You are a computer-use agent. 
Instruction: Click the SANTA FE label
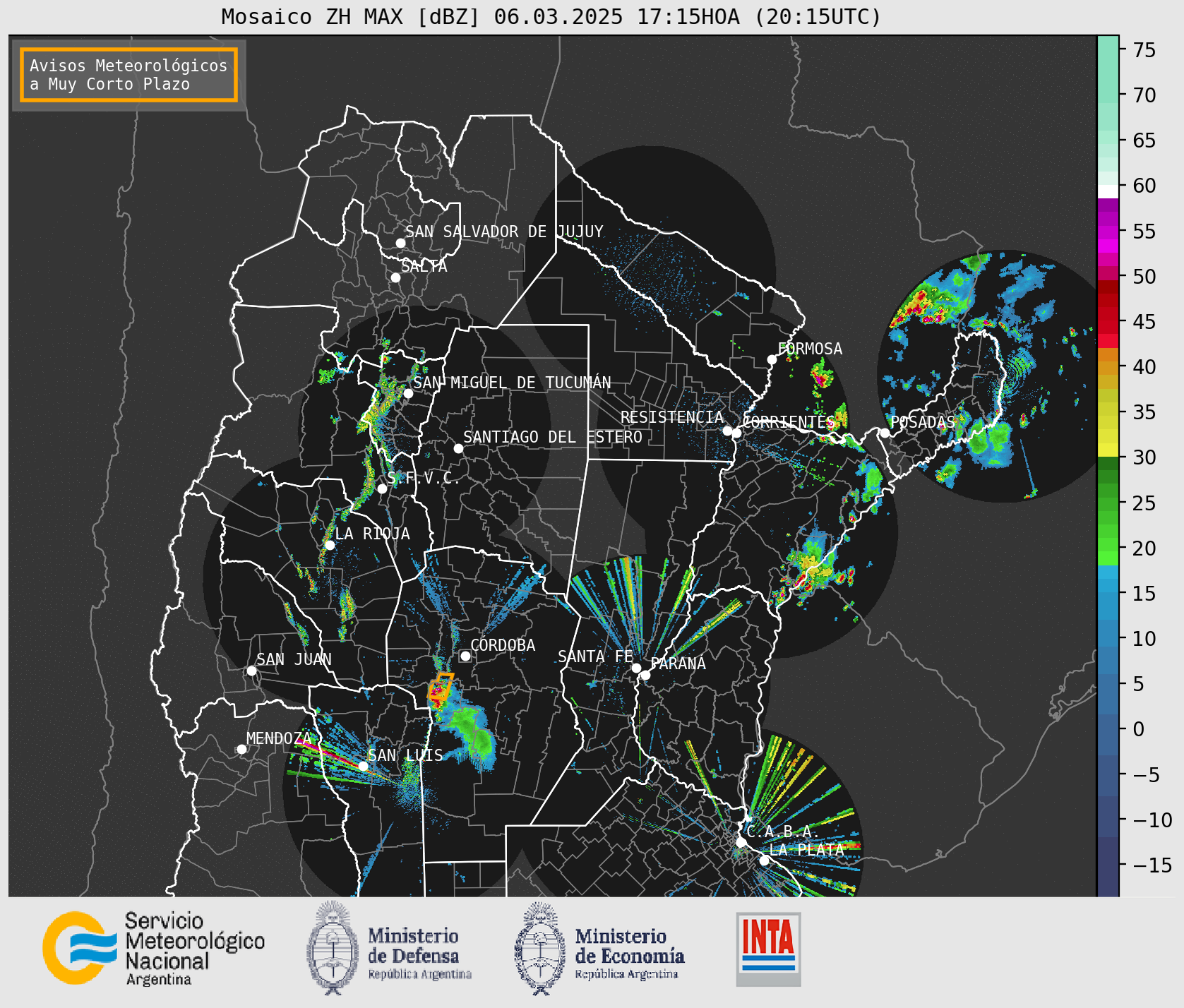(595, 656)
